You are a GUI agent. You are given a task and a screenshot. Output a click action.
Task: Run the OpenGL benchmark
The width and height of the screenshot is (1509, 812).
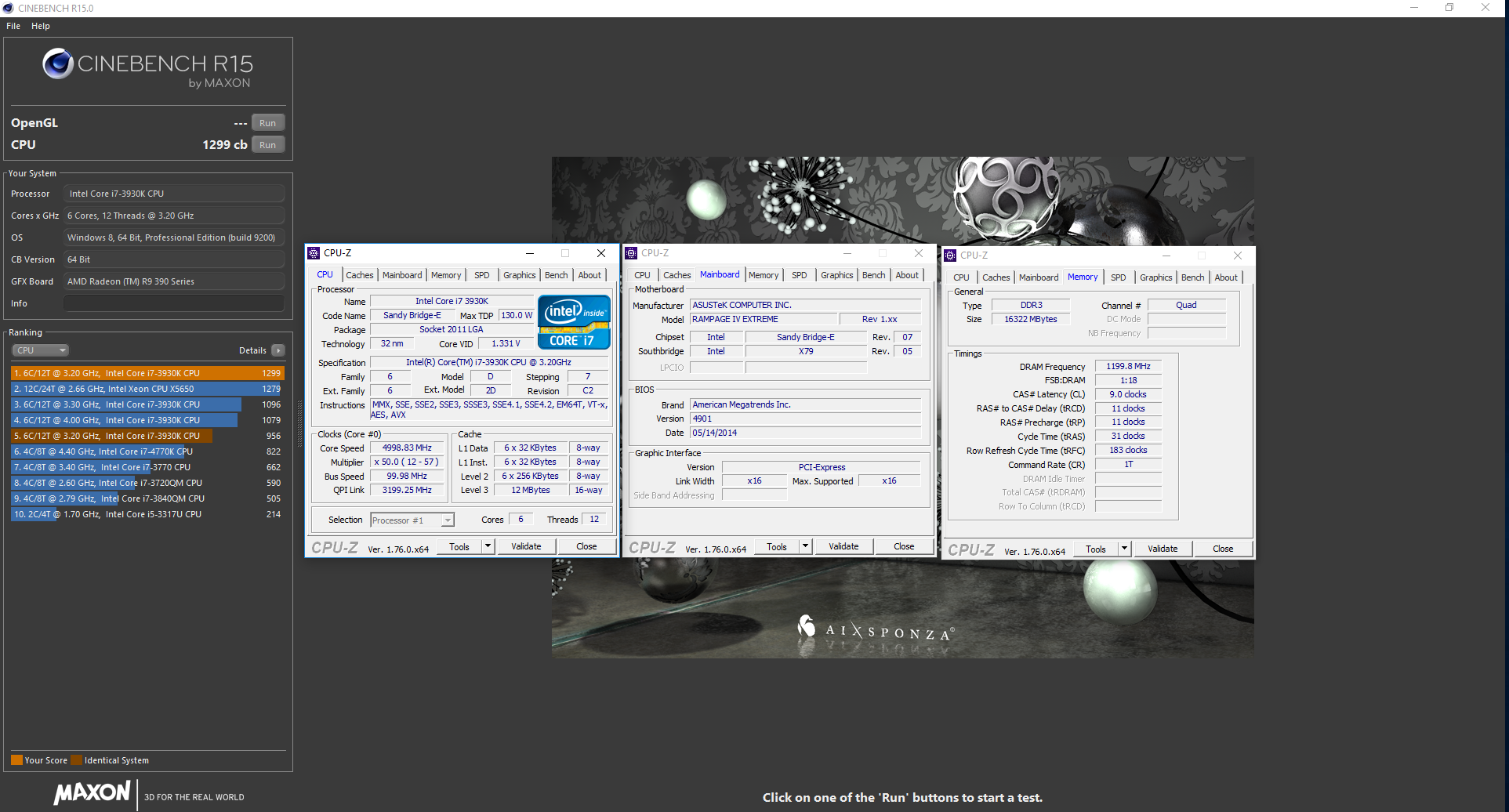pyautogui.click(x=268, y=123)
